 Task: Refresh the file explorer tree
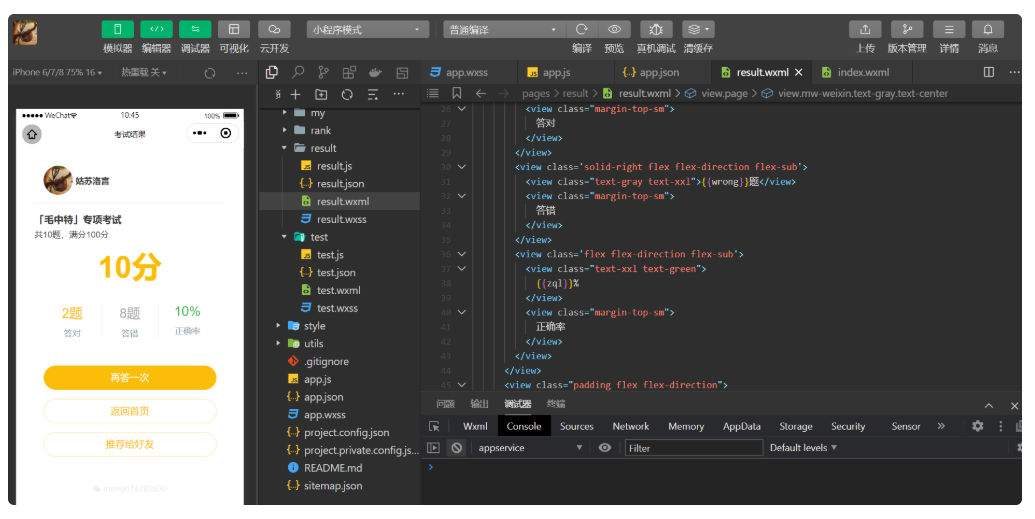347,94
